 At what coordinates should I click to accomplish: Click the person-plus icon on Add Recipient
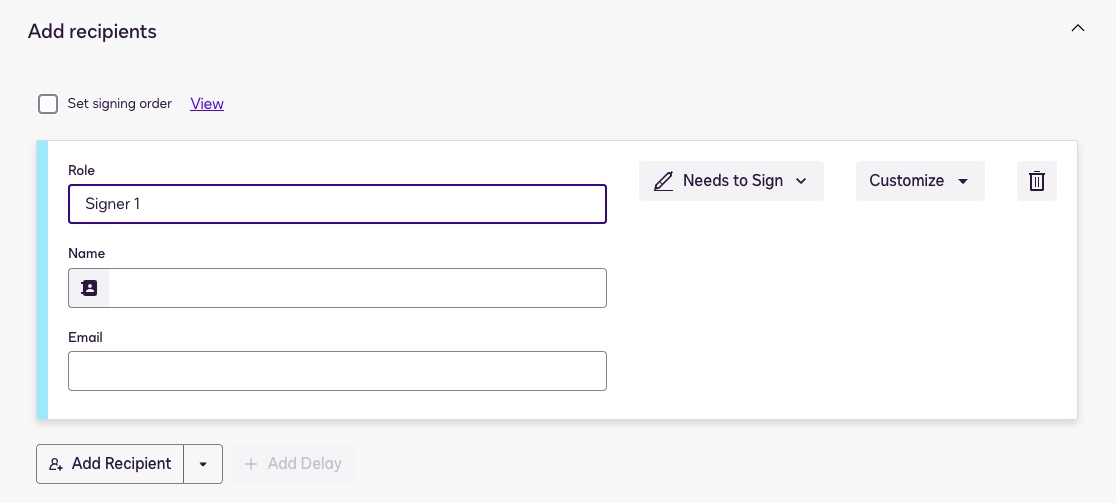coord(56,464)
